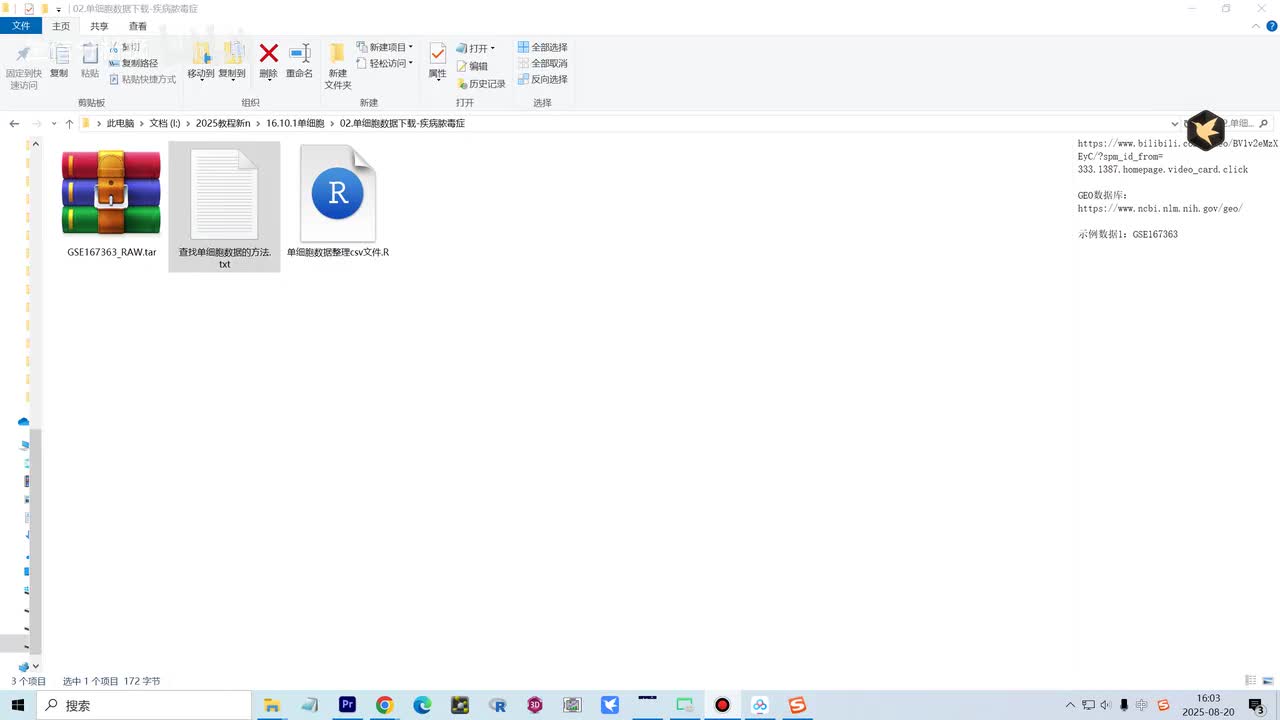Create a folder with 新建文件夹 icon
The image size is (1280, 720).
tap(338, 53)
